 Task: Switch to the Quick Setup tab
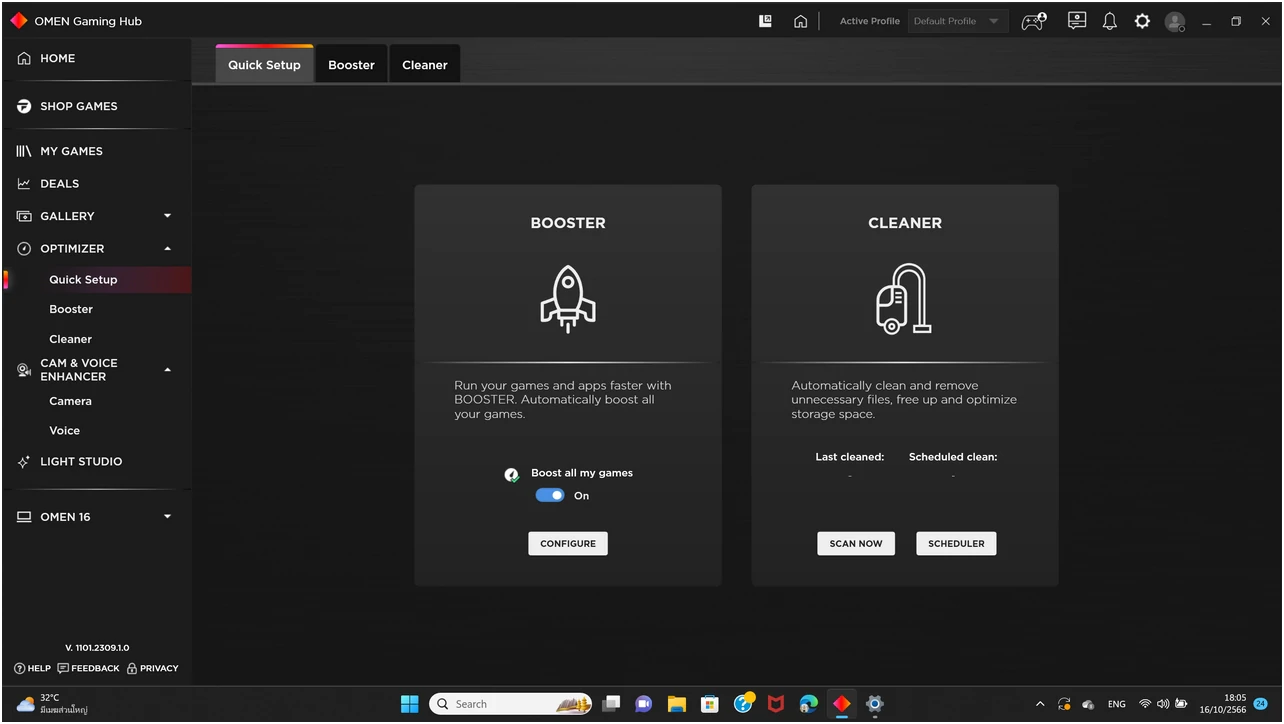264,64
